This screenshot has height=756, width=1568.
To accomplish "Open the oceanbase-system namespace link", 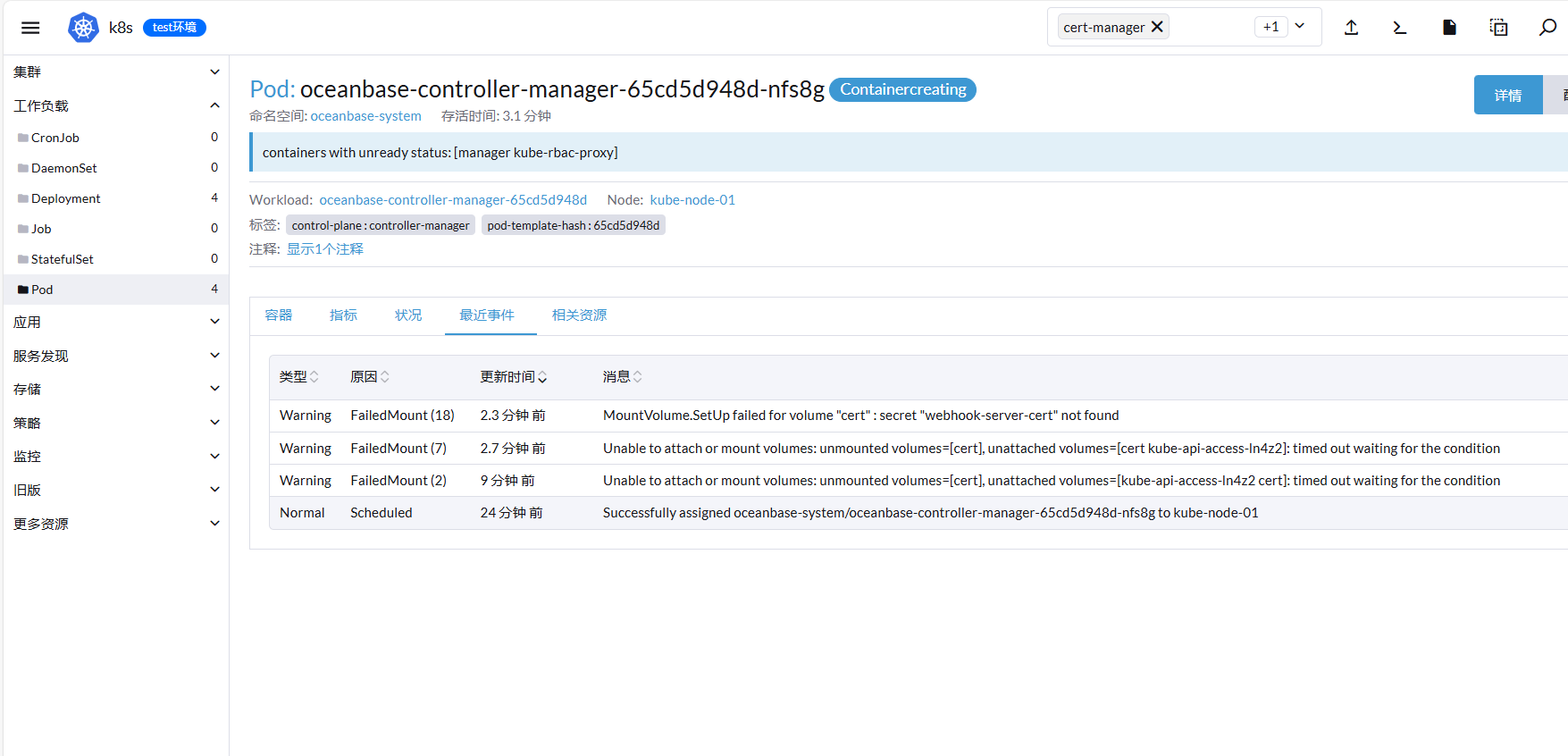I will (x=365, y=116).
